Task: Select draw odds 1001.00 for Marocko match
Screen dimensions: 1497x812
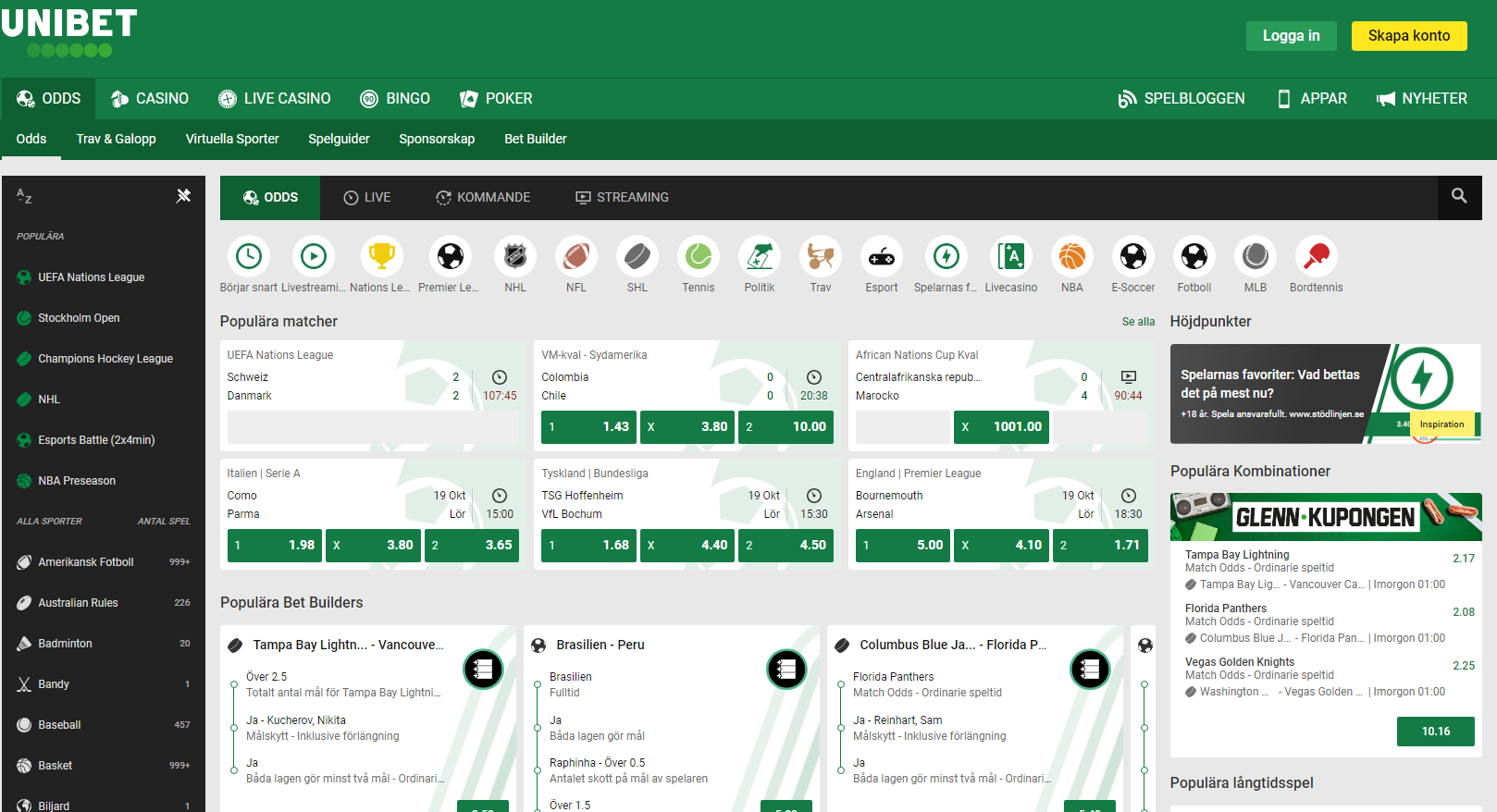Action: 1002,426
